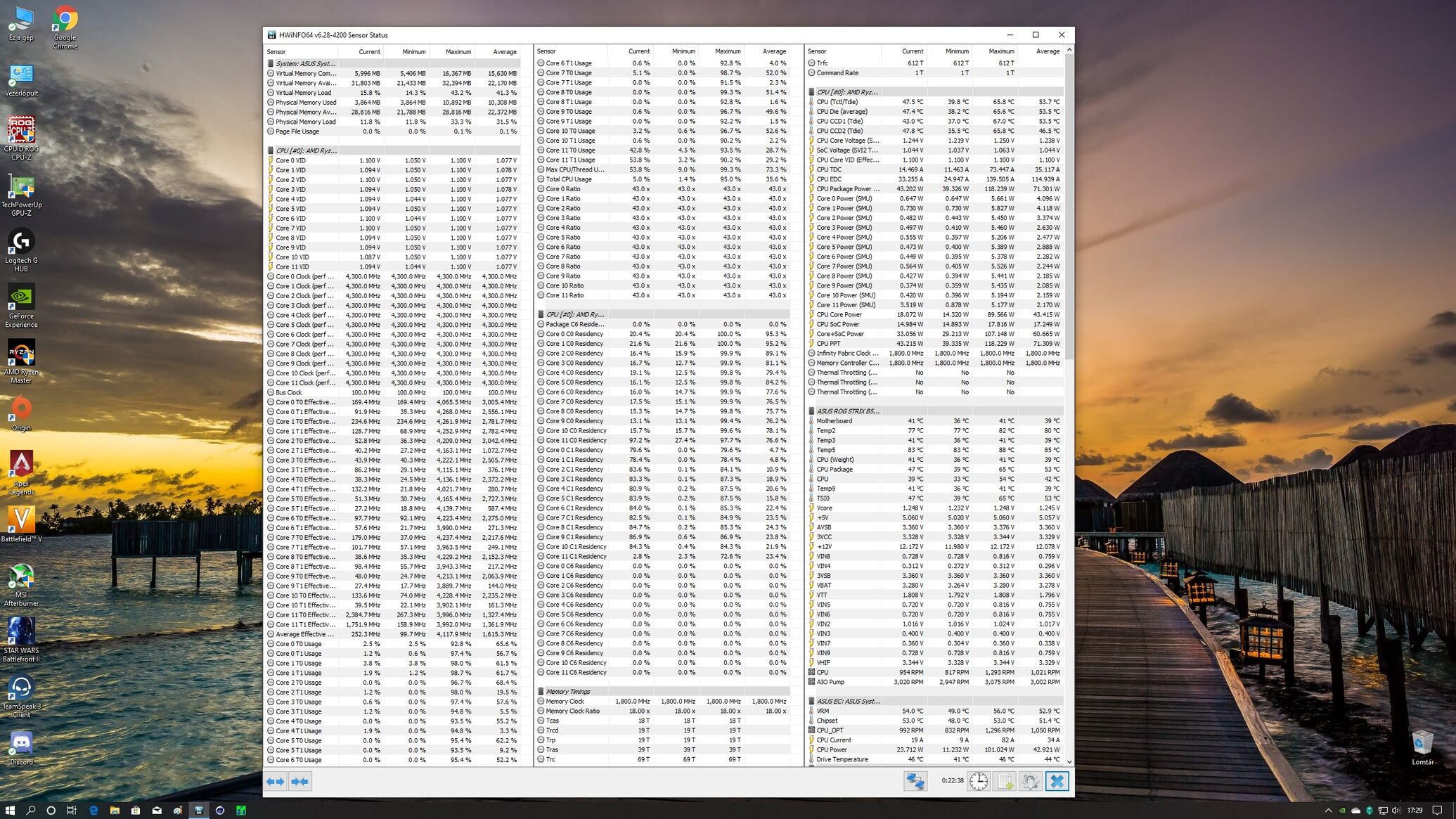Open Battlefield V desktop icon
The image size is (1456, 819).
coord(21,524)
